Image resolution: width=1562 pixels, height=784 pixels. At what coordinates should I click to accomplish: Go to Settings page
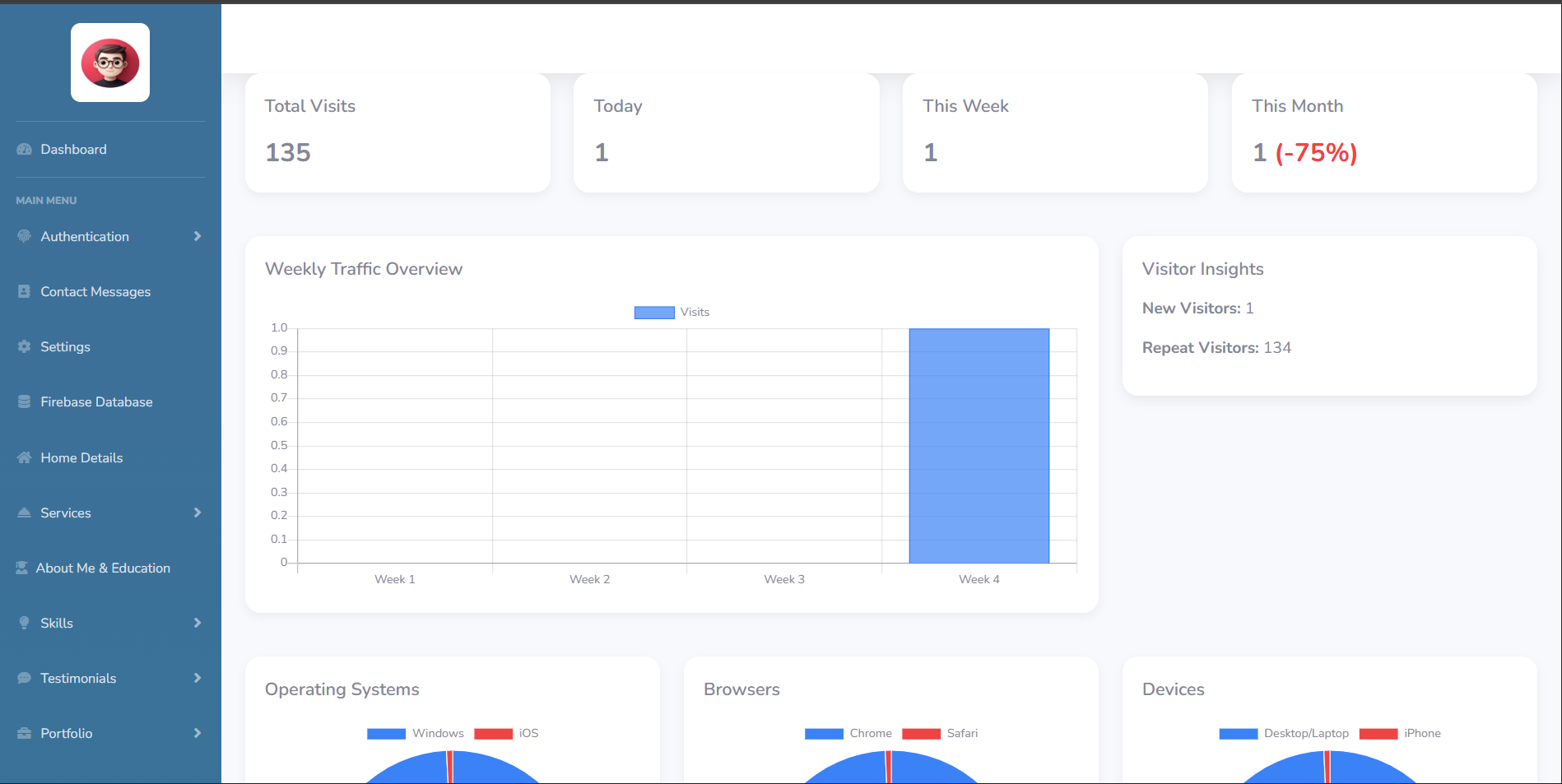[x=110, y=347]
